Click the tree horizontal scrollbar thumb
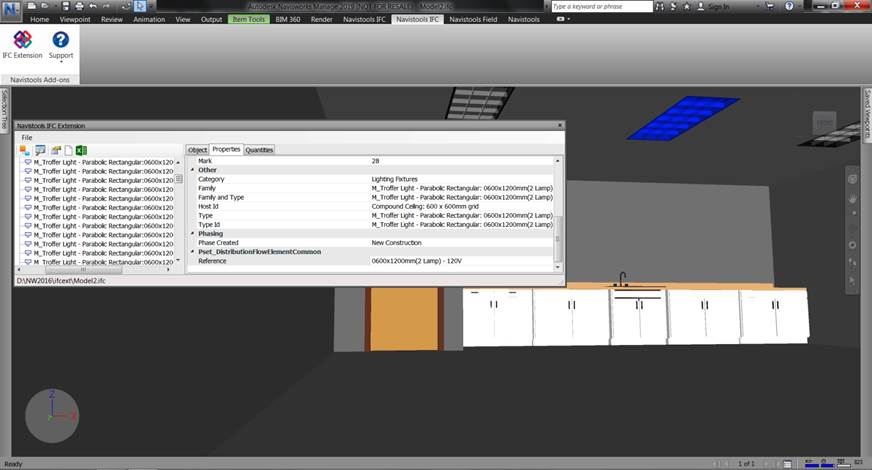Image resolution: width=872 pixels, height=470 pixels. tap(83, 270)
